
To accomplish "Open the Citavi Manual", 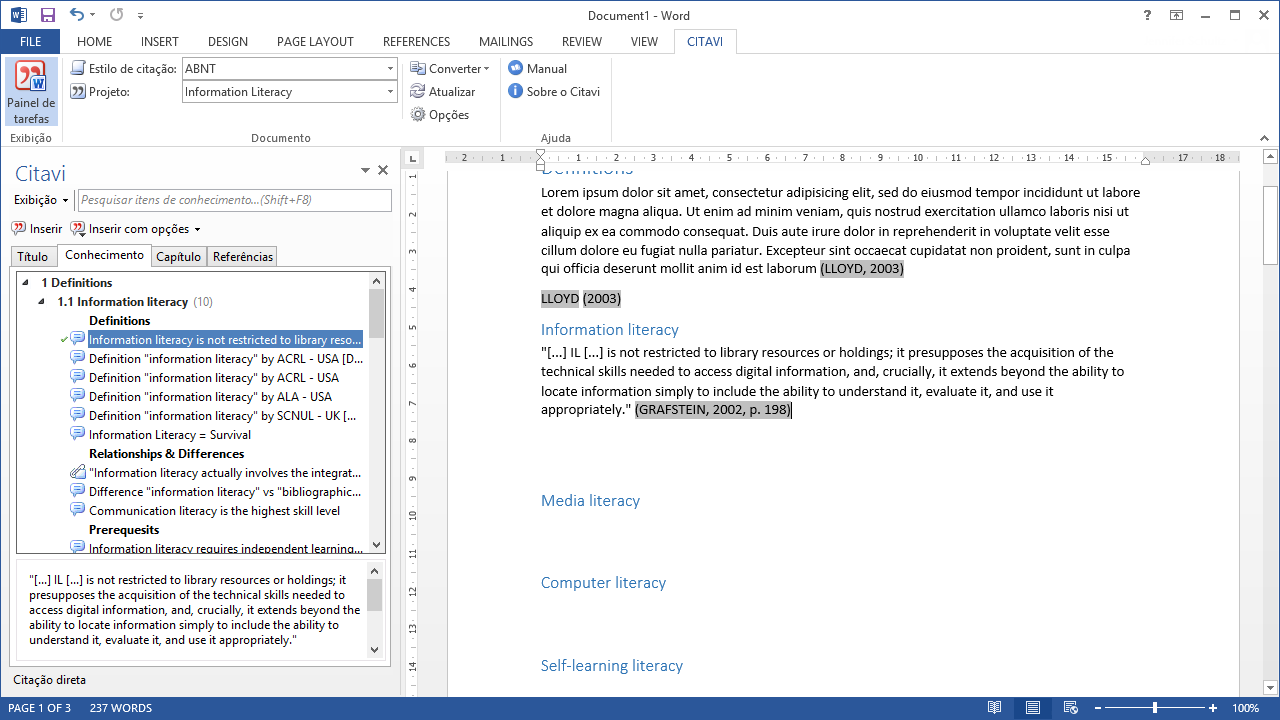I will coord(538,69).
